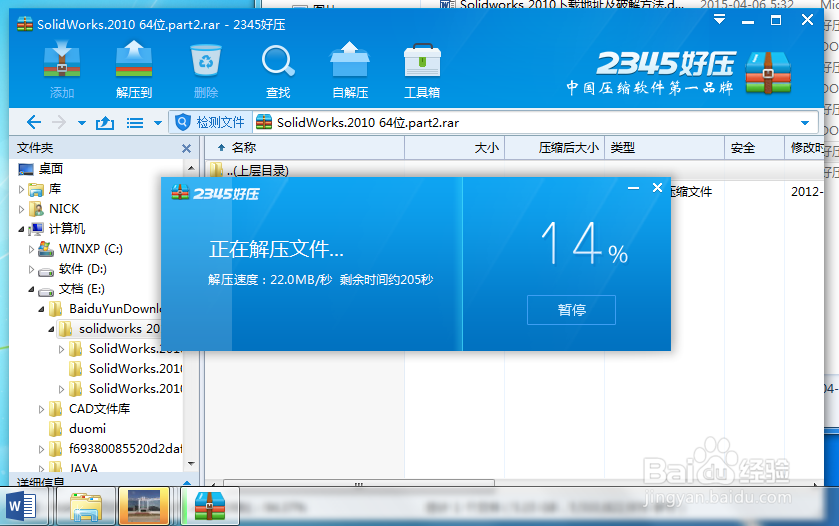Select the BaiduYunDownload folder
The width and height of the screenshot is (839, 526).
tap(115, 309)
